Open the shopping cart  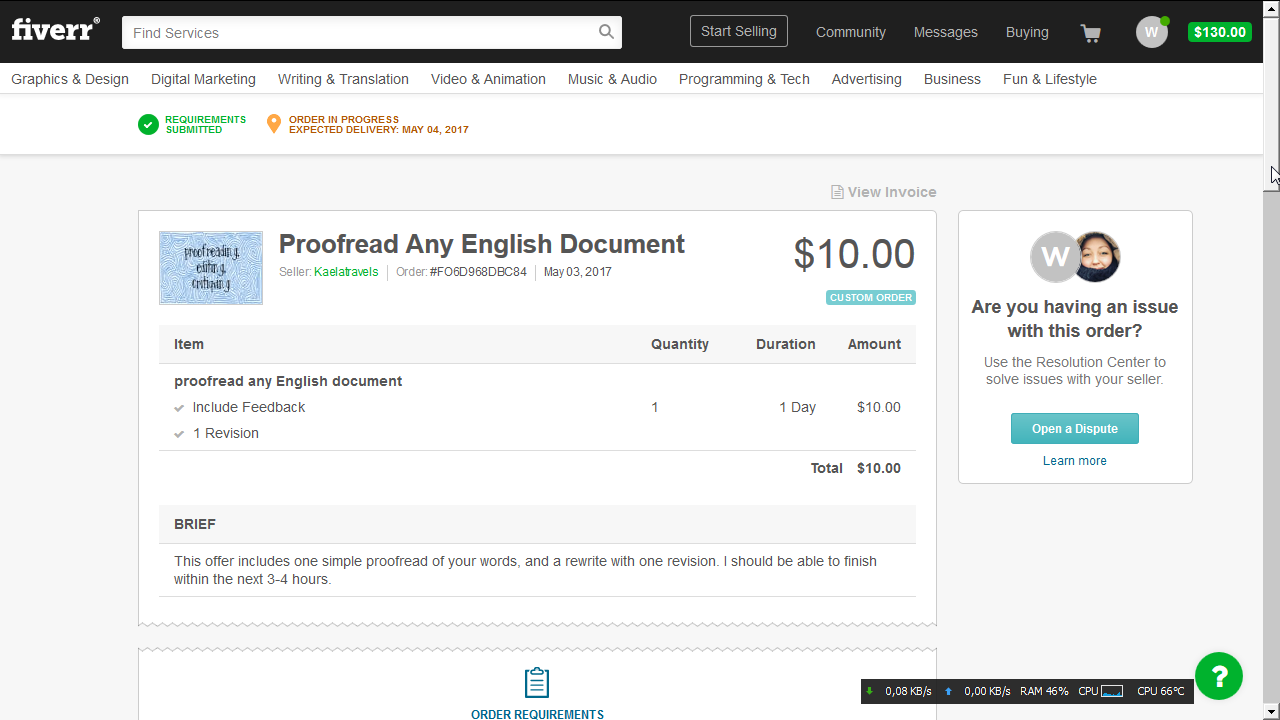(1090, 33)
